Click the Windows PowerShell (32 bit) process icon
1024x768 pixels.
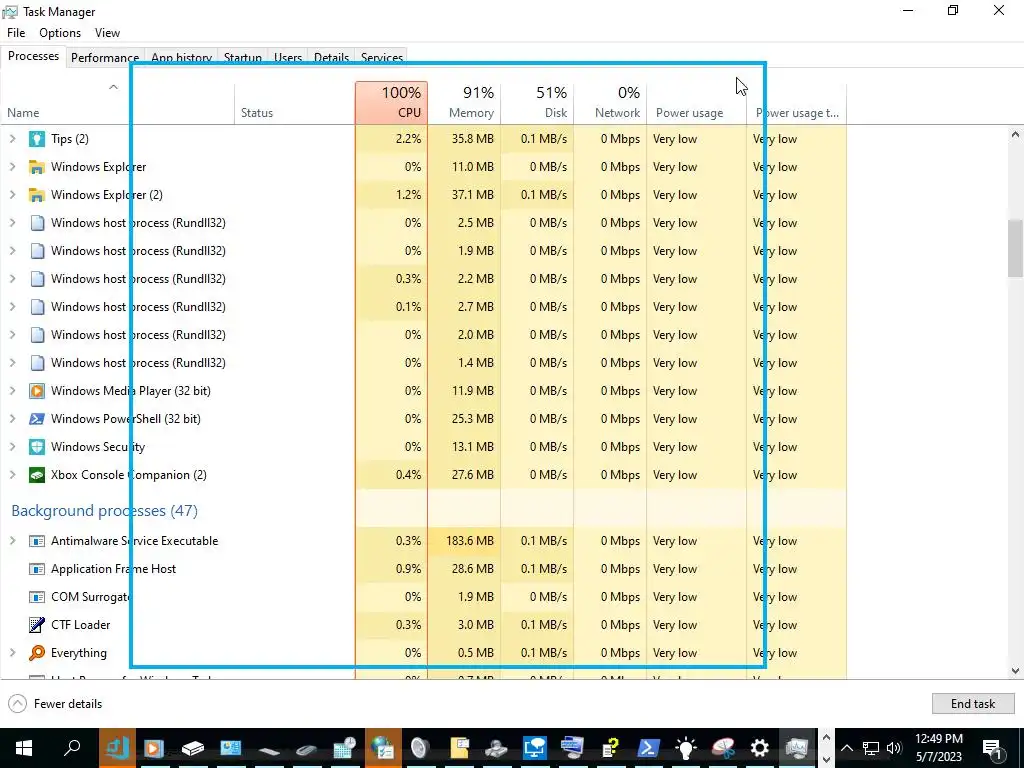(x=37, y=419)
